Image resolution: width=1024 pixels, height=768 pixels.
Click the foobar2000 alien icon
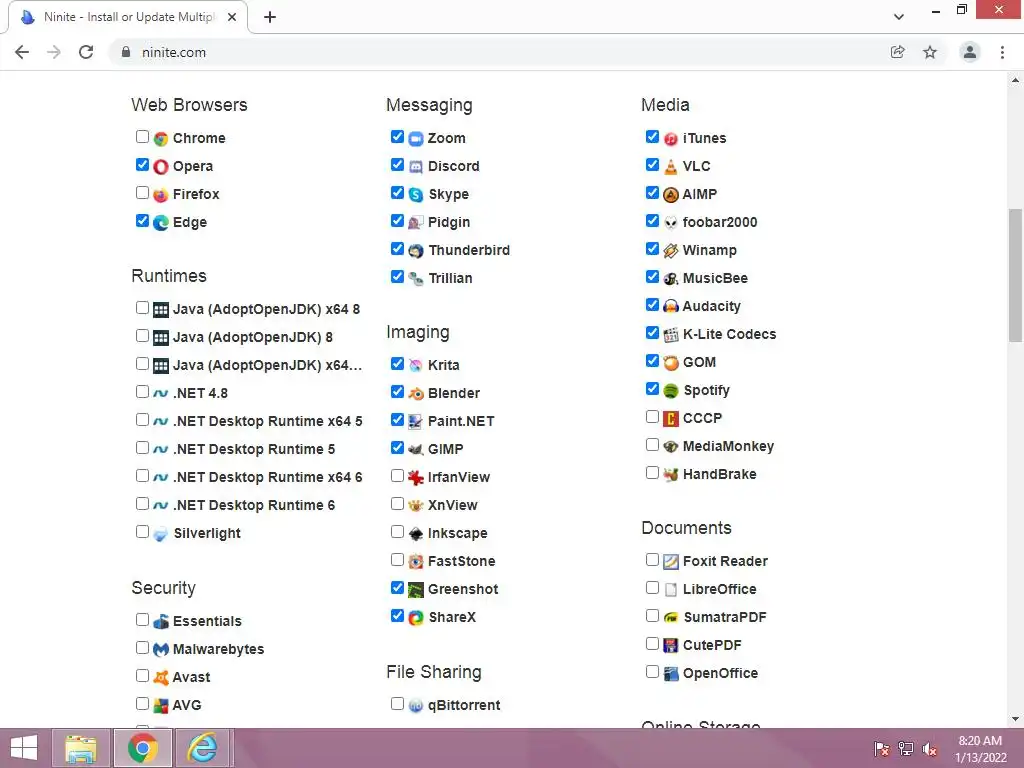pyautogui.click(x=671, y=223)
